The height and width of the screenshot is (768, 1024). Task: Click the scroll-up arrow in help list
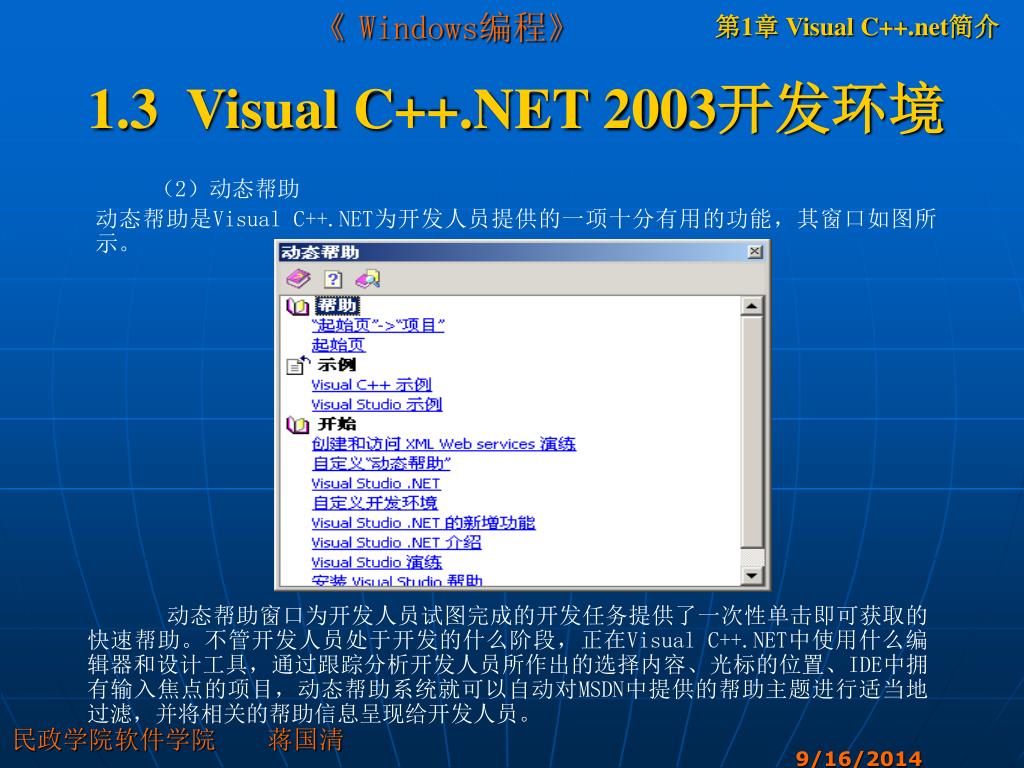pyautogui.click(x=752, y=306)
